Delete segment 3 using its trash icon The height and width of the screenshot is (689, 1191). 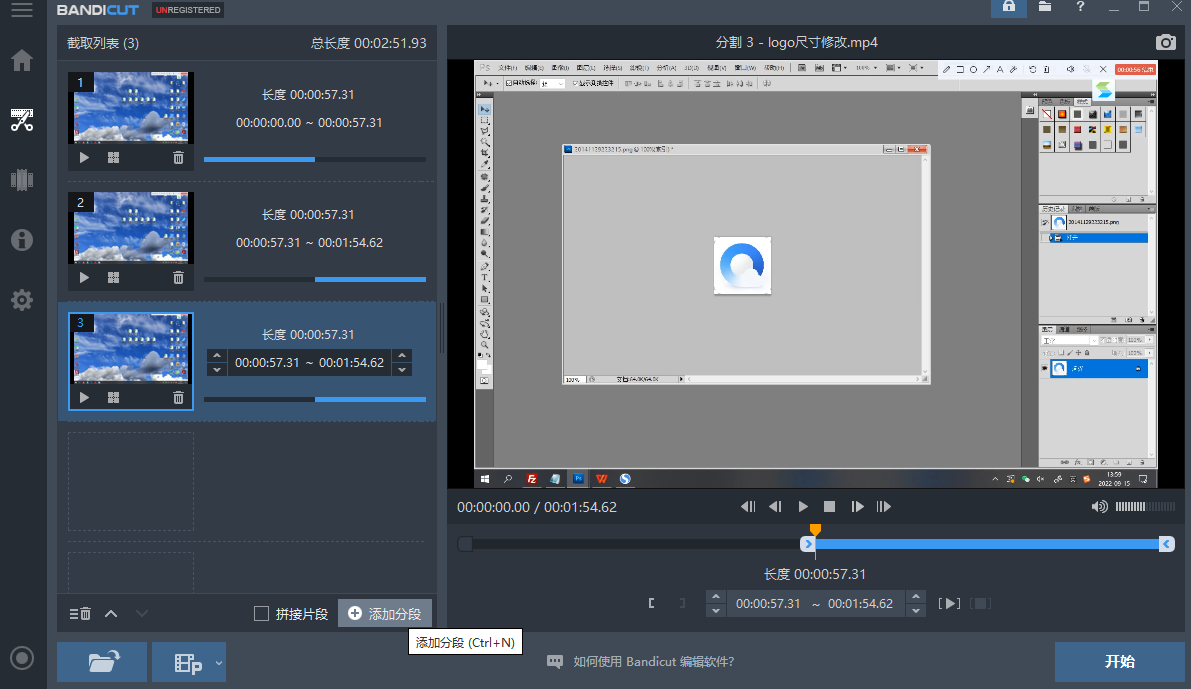click(x=178, y=397)
